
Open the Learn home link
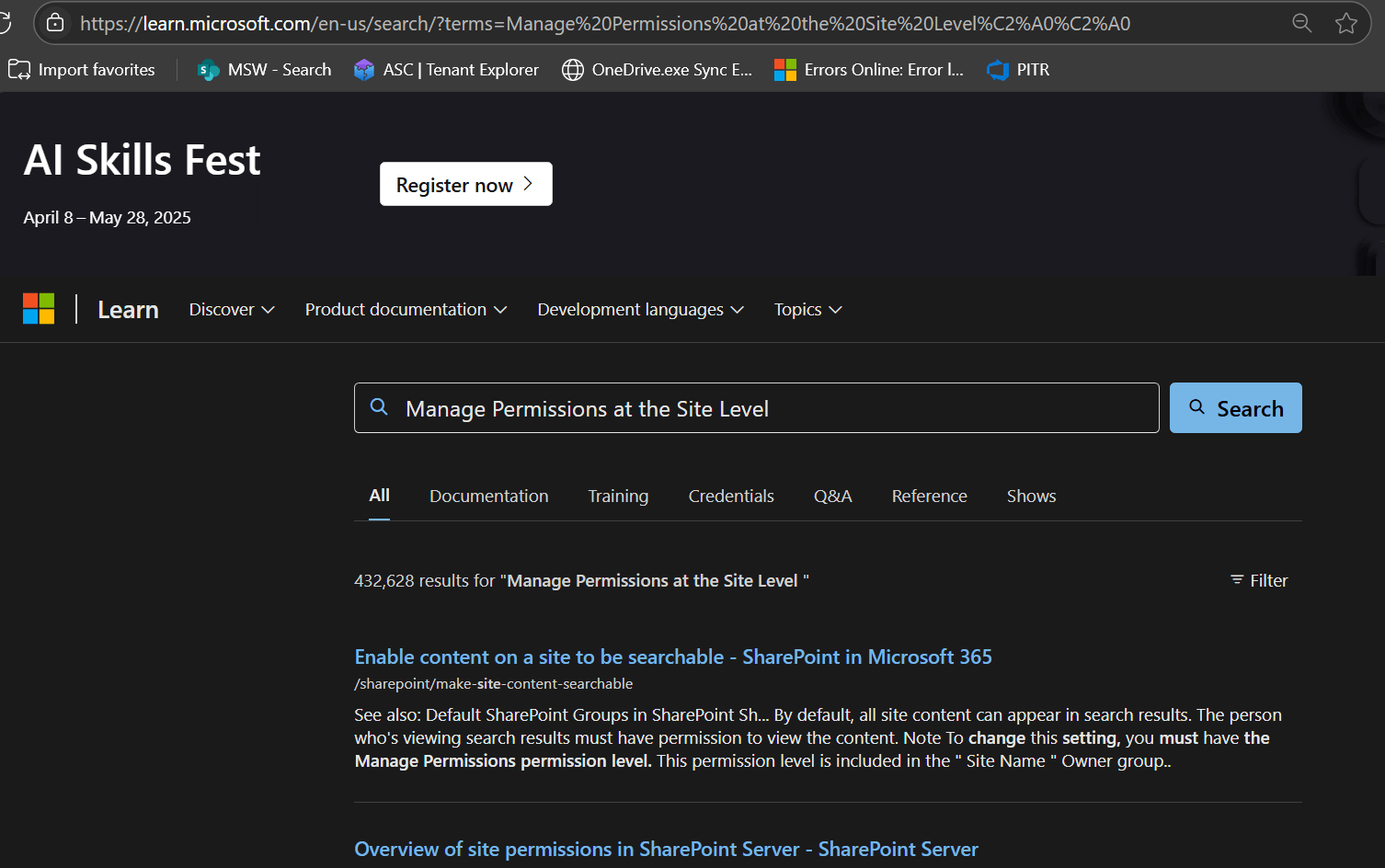point(128,310)
